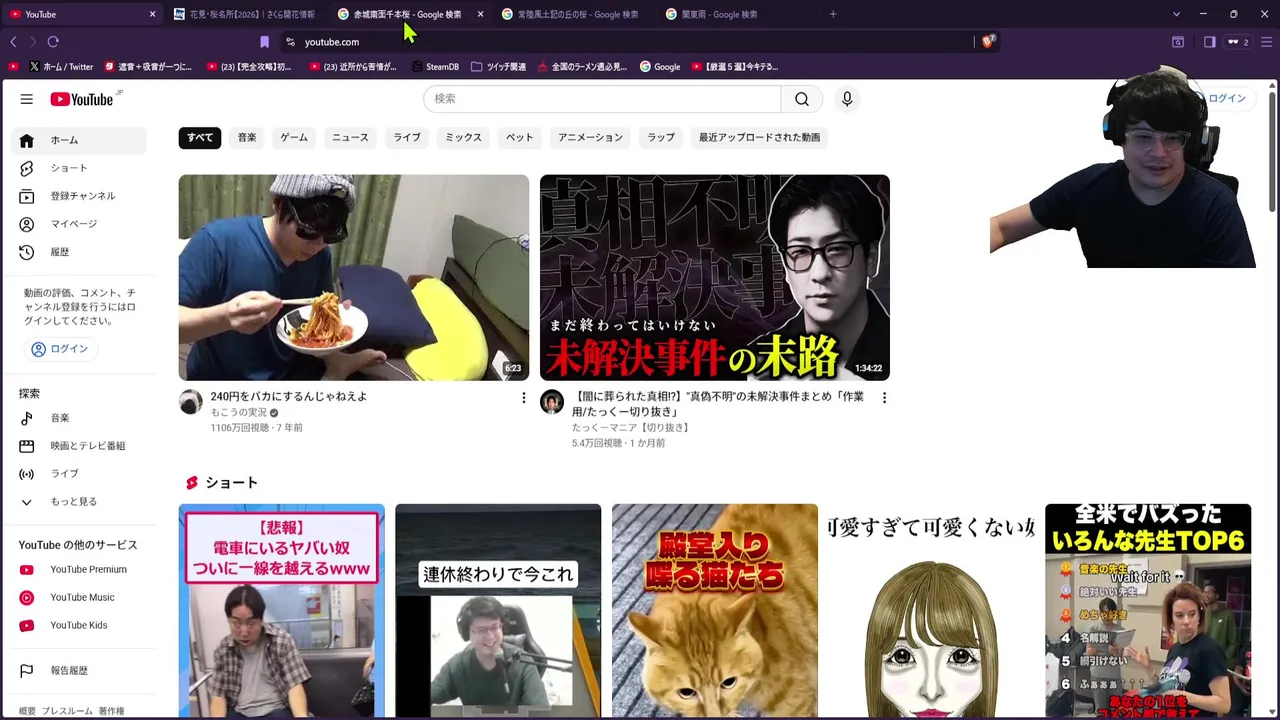Open ライブ under 探索 in sidebar

(78, 474)
